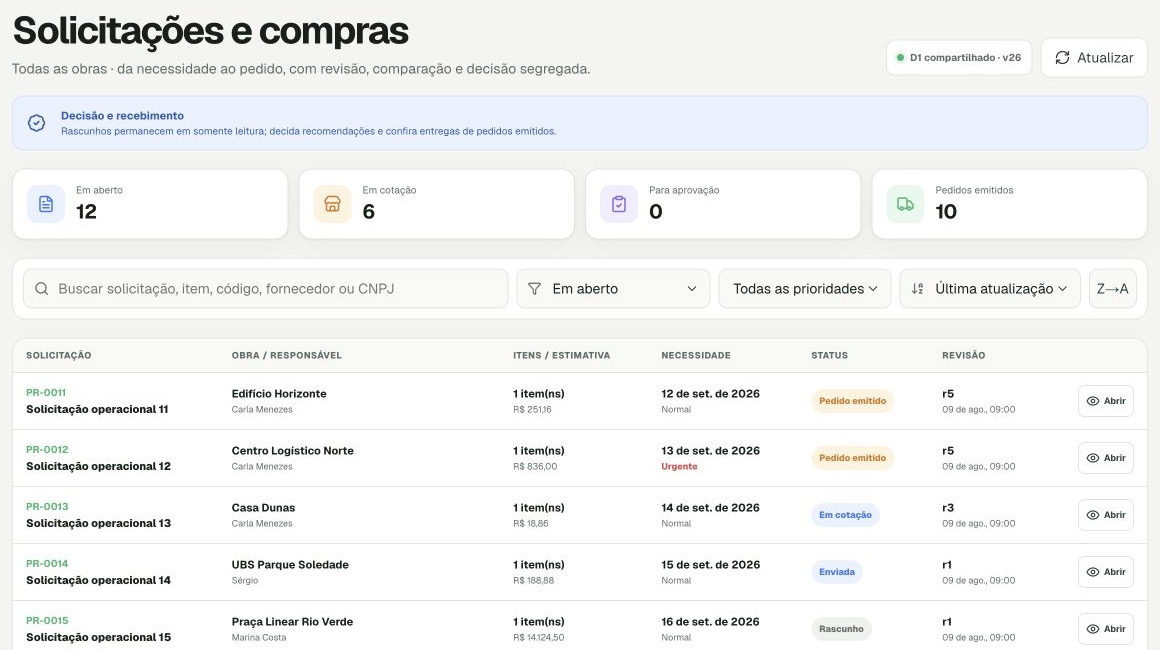1160x650 pixels.
Task: Click Centro Logístico Norte in the table
Action: coord(292,450)
